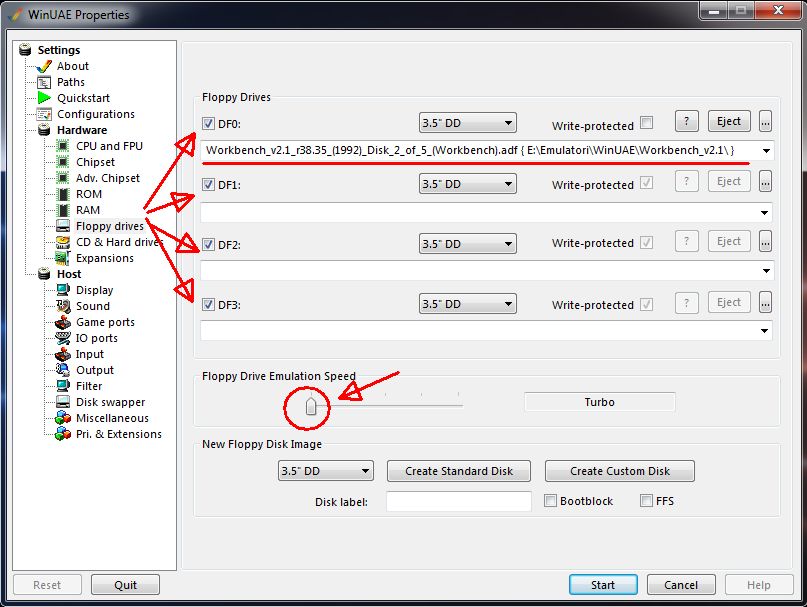Open the Sound speaker icon entry
The image size is (807, 607).
[63, 306]
